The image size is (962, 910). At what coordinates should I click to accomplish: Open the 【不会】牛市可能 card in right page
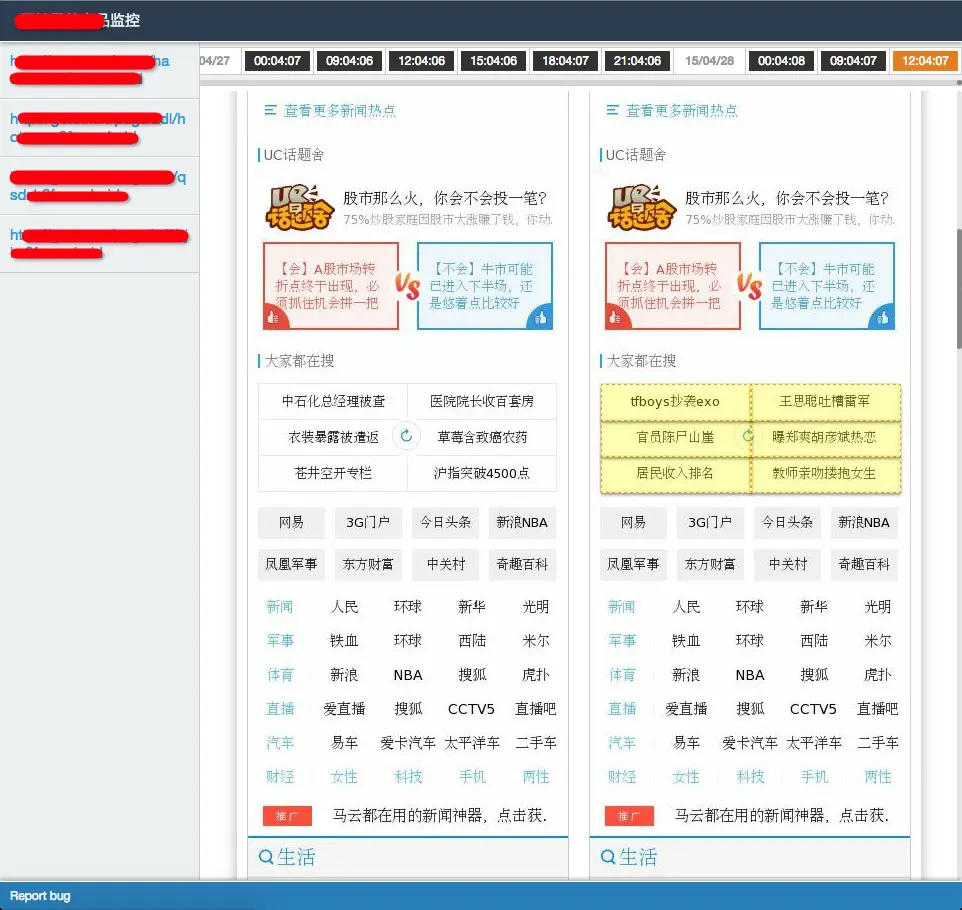[x=826, y=286]
